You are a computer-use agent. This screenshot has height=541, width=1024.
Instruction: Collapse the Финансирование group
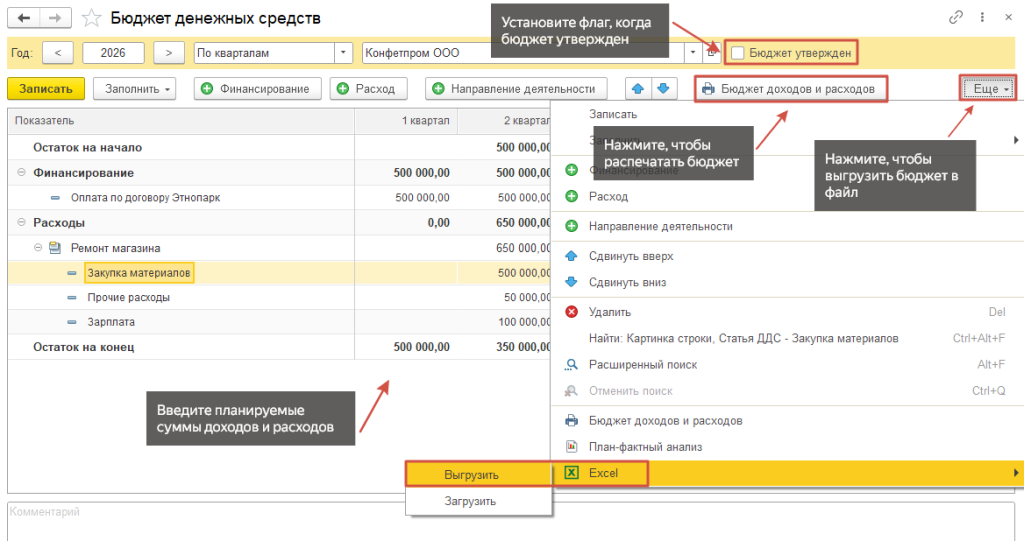coord(22,172)
